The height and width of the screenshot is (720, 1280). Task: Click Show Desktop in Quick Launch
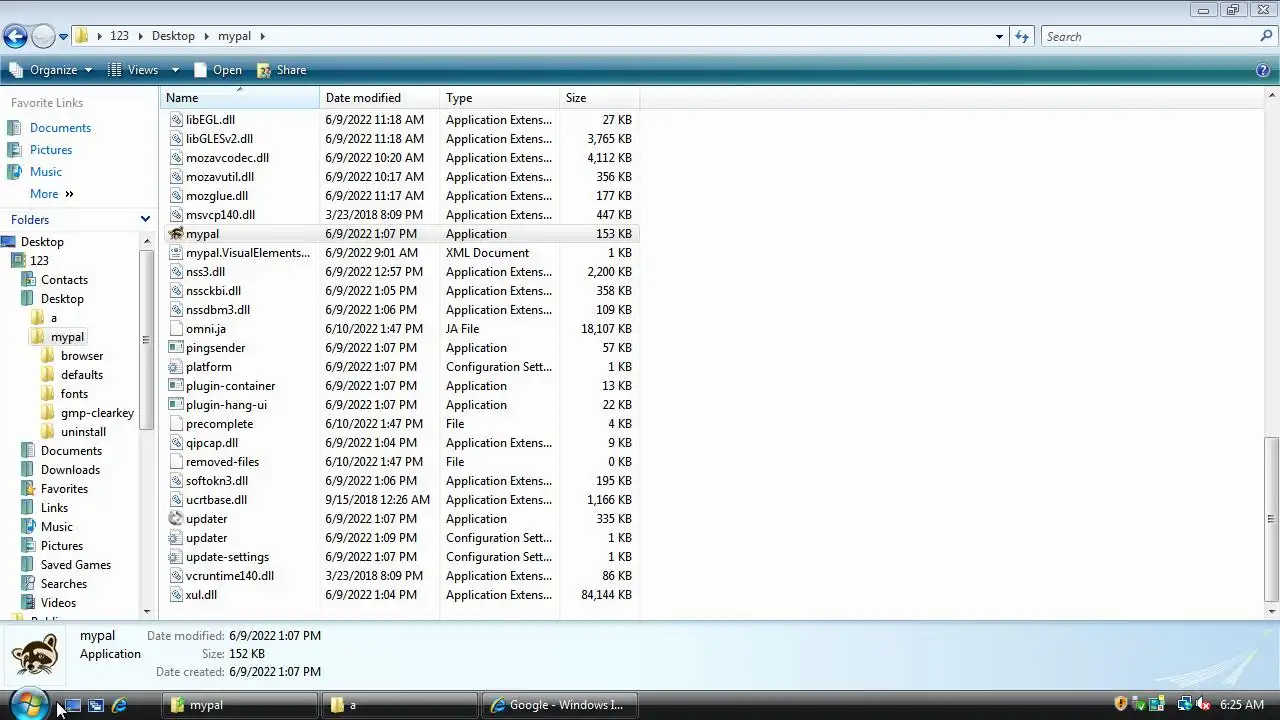[x=73, y=705]
